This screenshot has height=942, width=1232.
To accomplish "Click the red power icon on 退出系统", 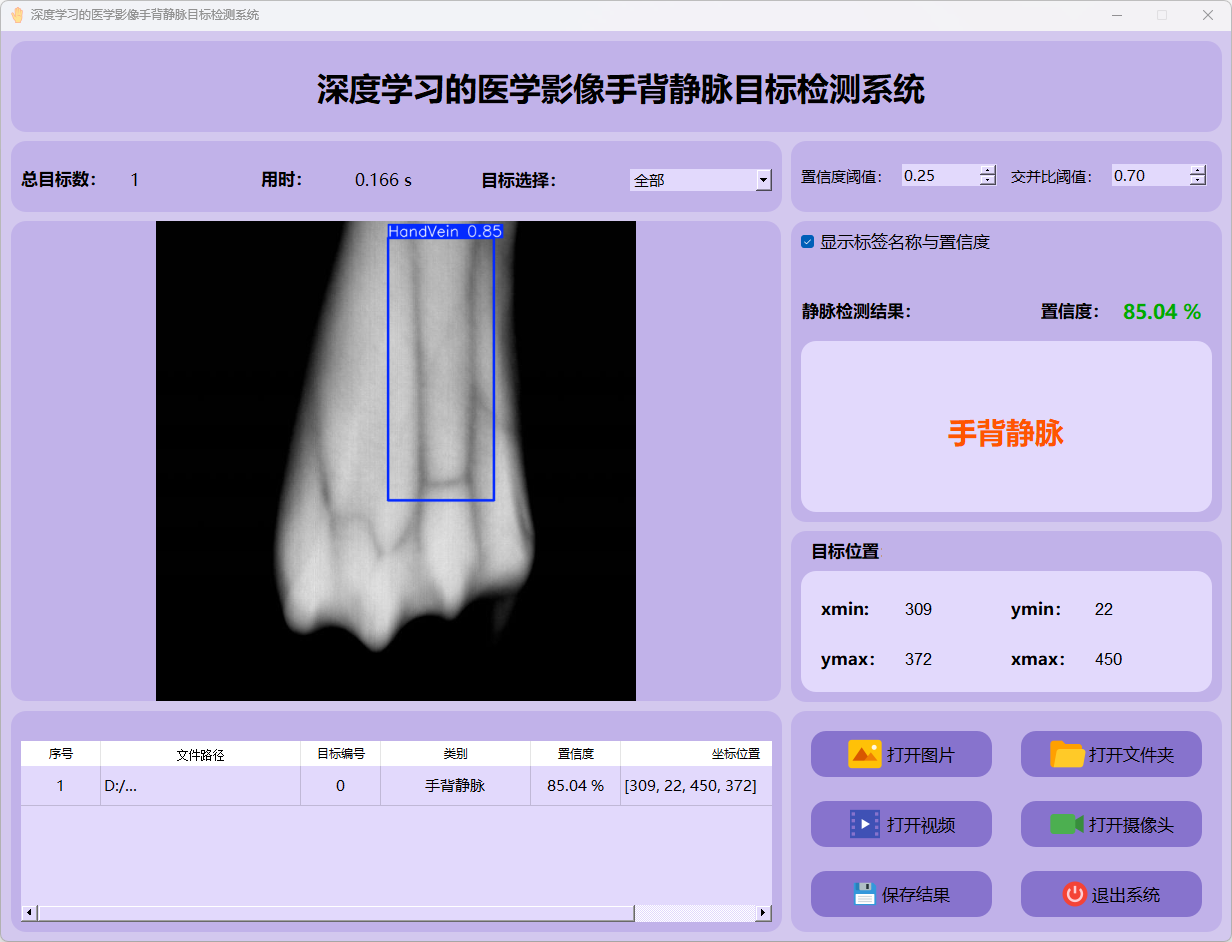I will (1074, 894).
